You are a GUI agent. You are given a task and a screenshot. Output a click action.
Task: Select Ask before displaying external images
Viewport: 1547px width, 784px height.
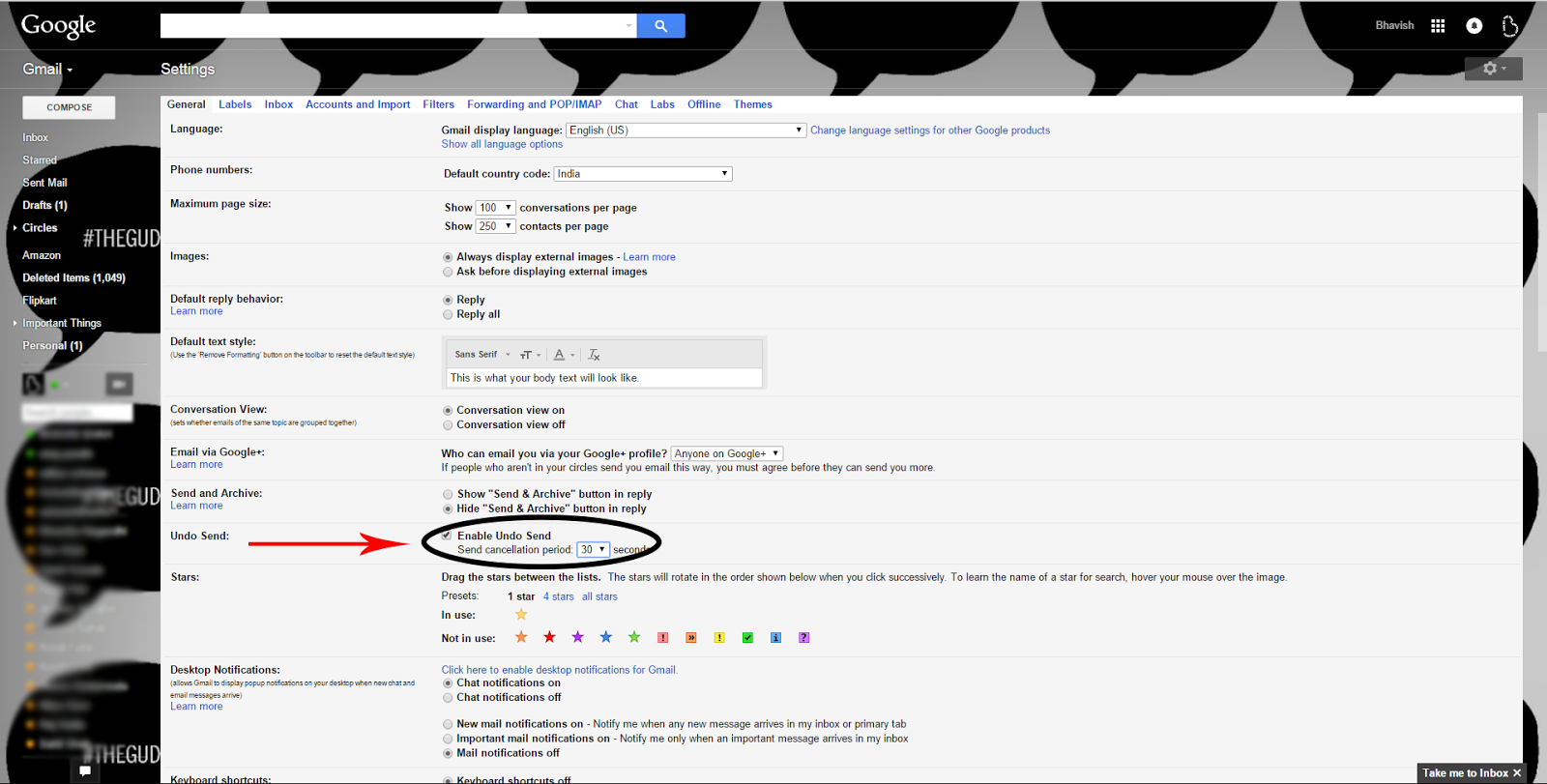448,272
